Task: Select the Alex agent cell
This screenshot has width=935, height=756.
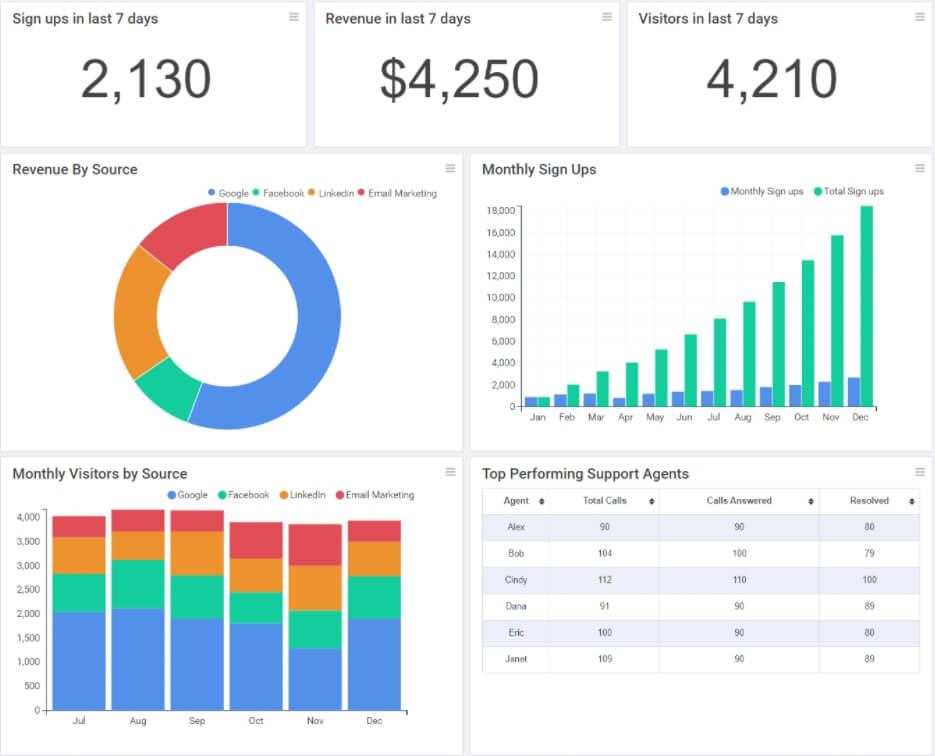Action: pyautogui.click(x=516, y=526)
